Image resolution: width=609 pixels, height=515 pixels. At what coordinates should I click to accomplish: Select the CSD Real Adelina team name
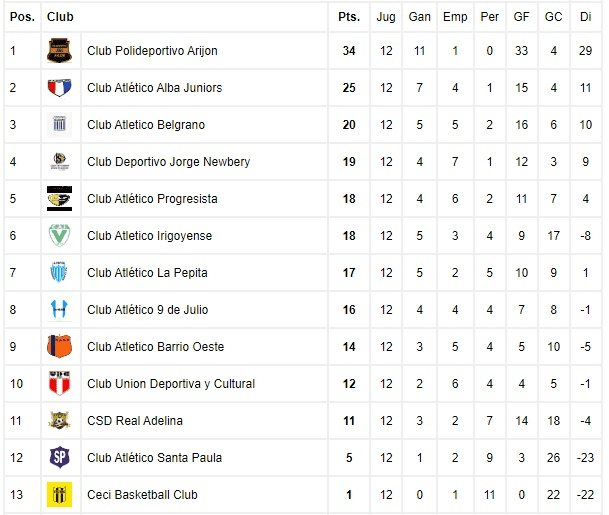[x=135, y=421]
